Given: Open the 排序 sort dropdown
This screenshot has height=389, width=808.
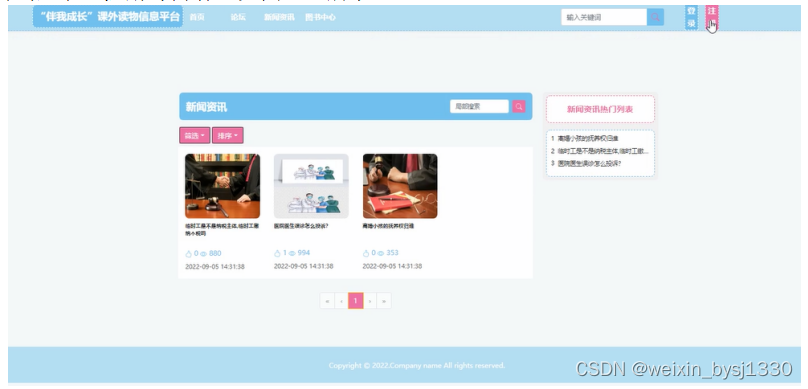Looking at the screenshot, I should [228, 136].
